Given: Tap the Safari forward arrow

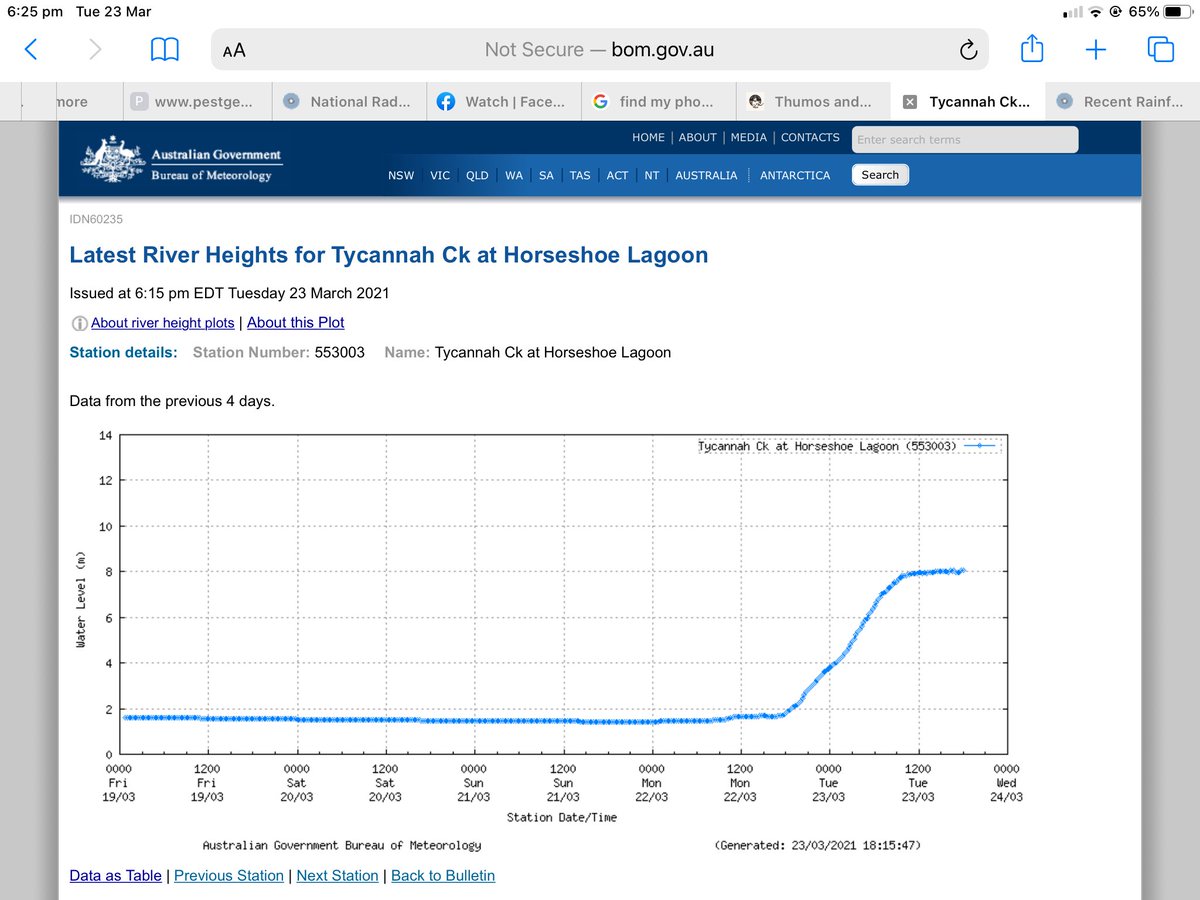Looking at the screenshot, I should (95, 49).
